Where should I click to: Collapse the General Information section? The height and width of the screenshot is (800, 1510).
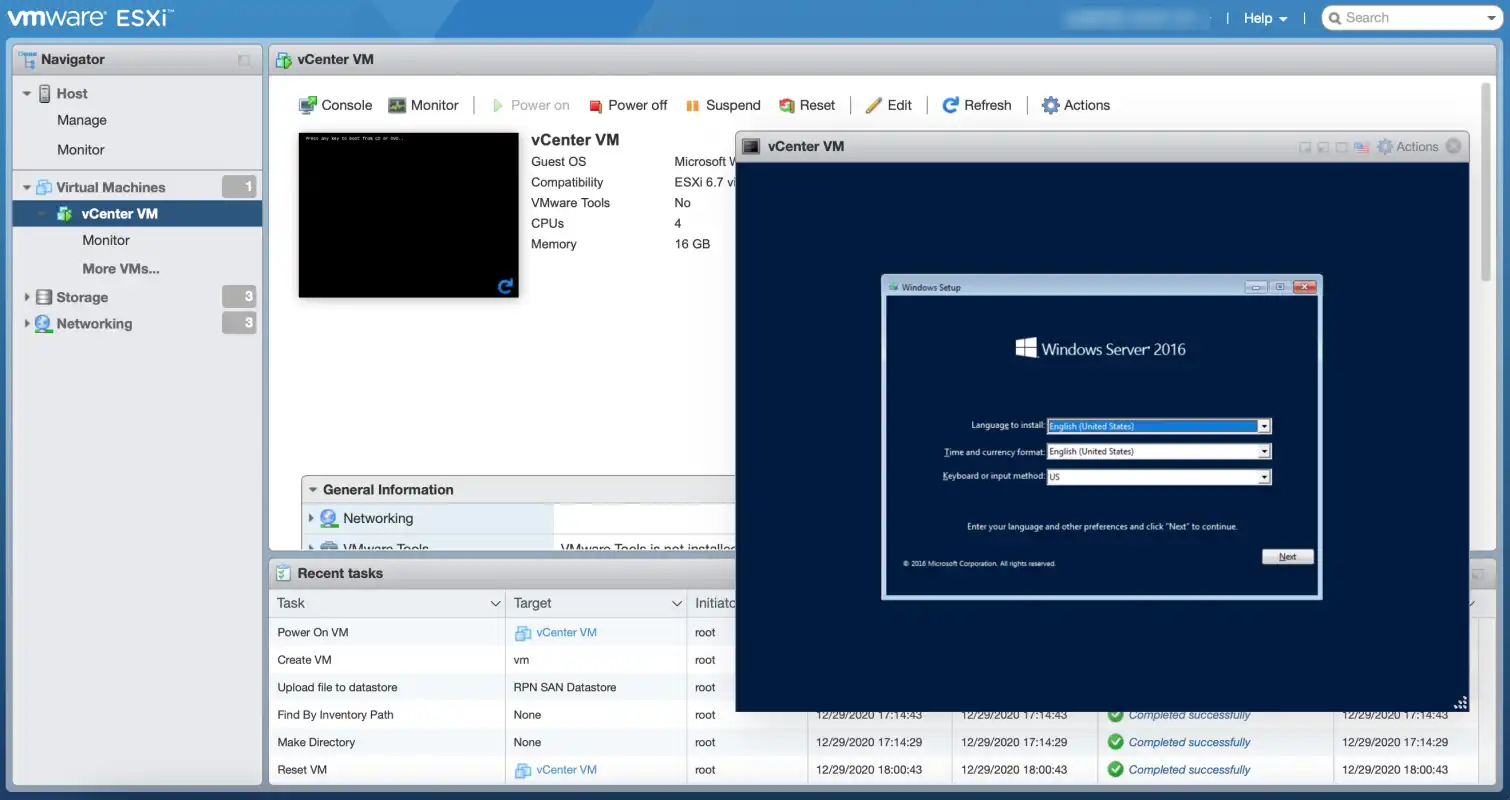point(313,490)
